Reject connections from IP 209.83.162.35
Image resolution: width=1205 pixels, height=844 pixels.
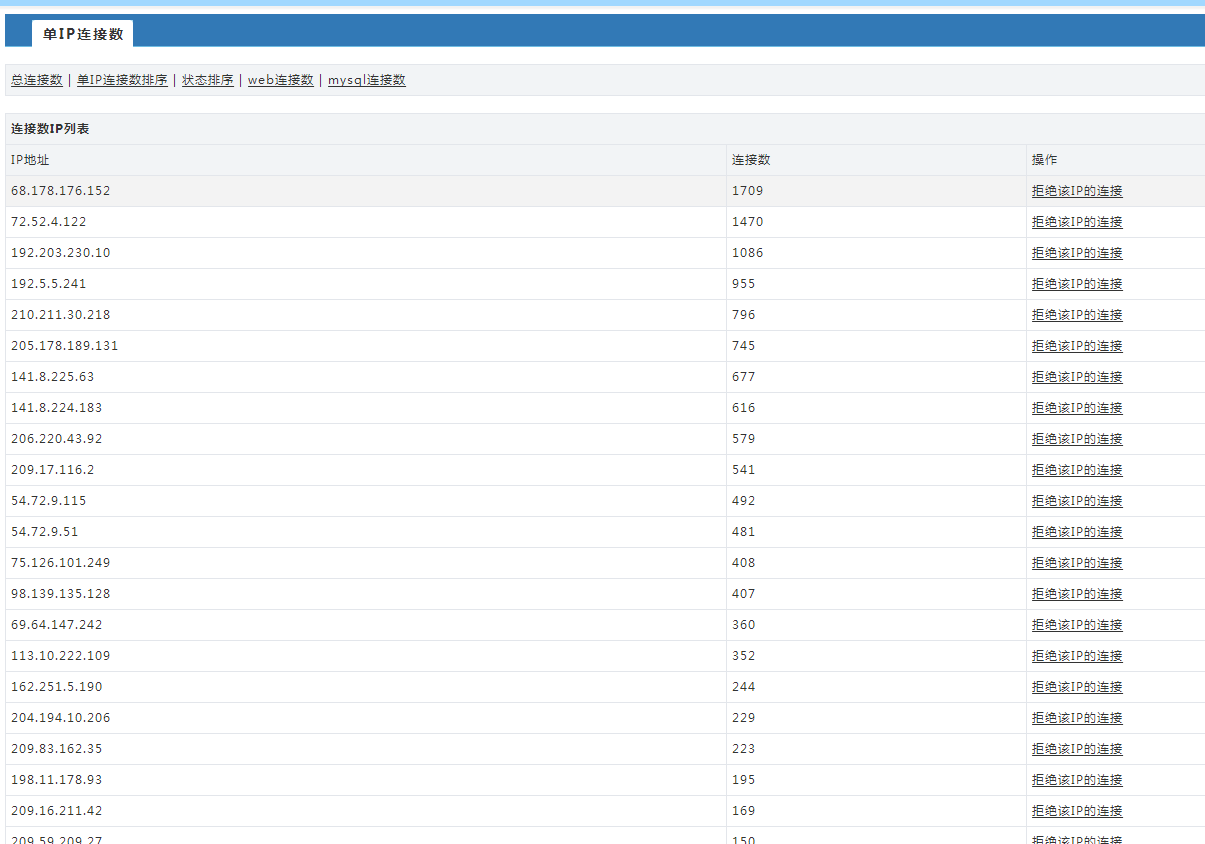(x=1077, y=749)
